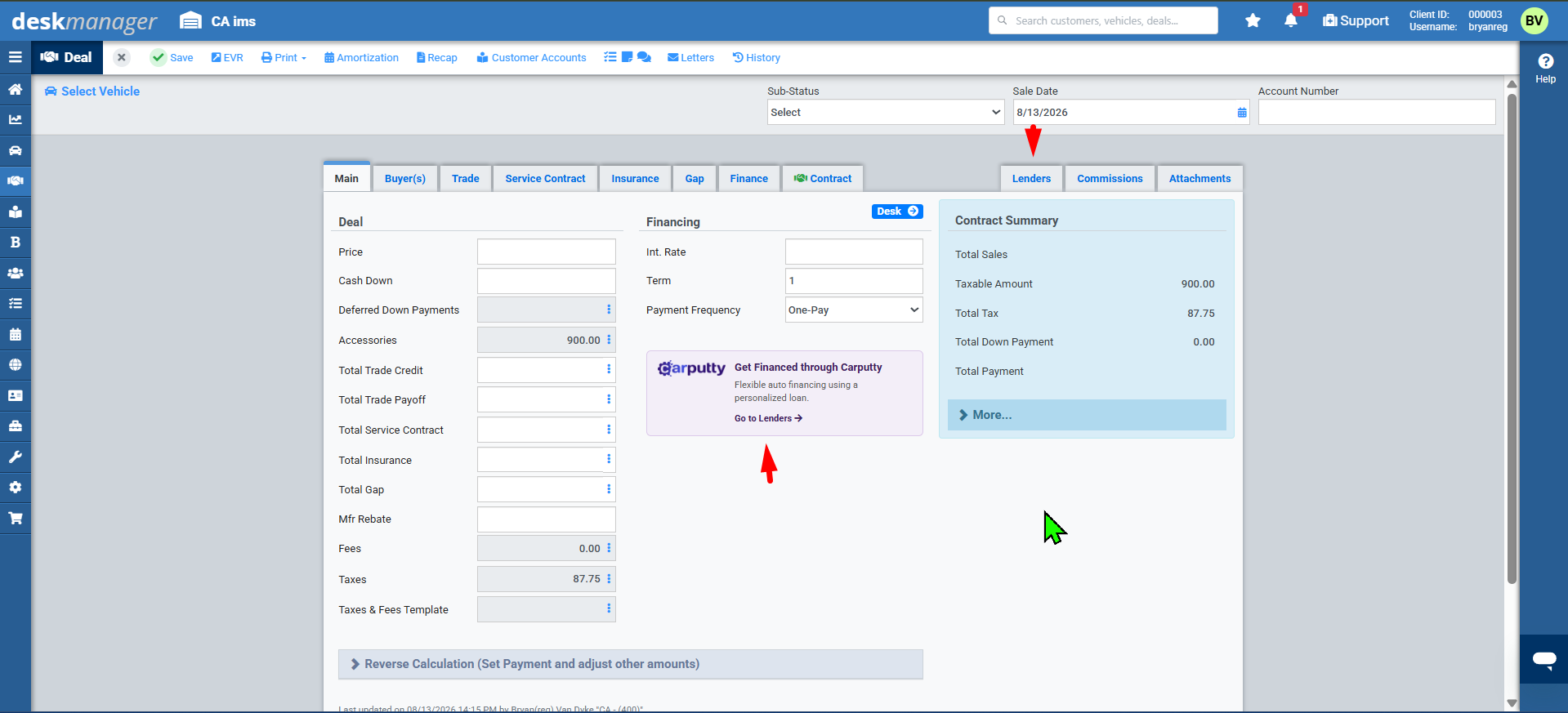Click the Int. Rate input field
The image size is (1568, 713).
(x=854, y=252)
